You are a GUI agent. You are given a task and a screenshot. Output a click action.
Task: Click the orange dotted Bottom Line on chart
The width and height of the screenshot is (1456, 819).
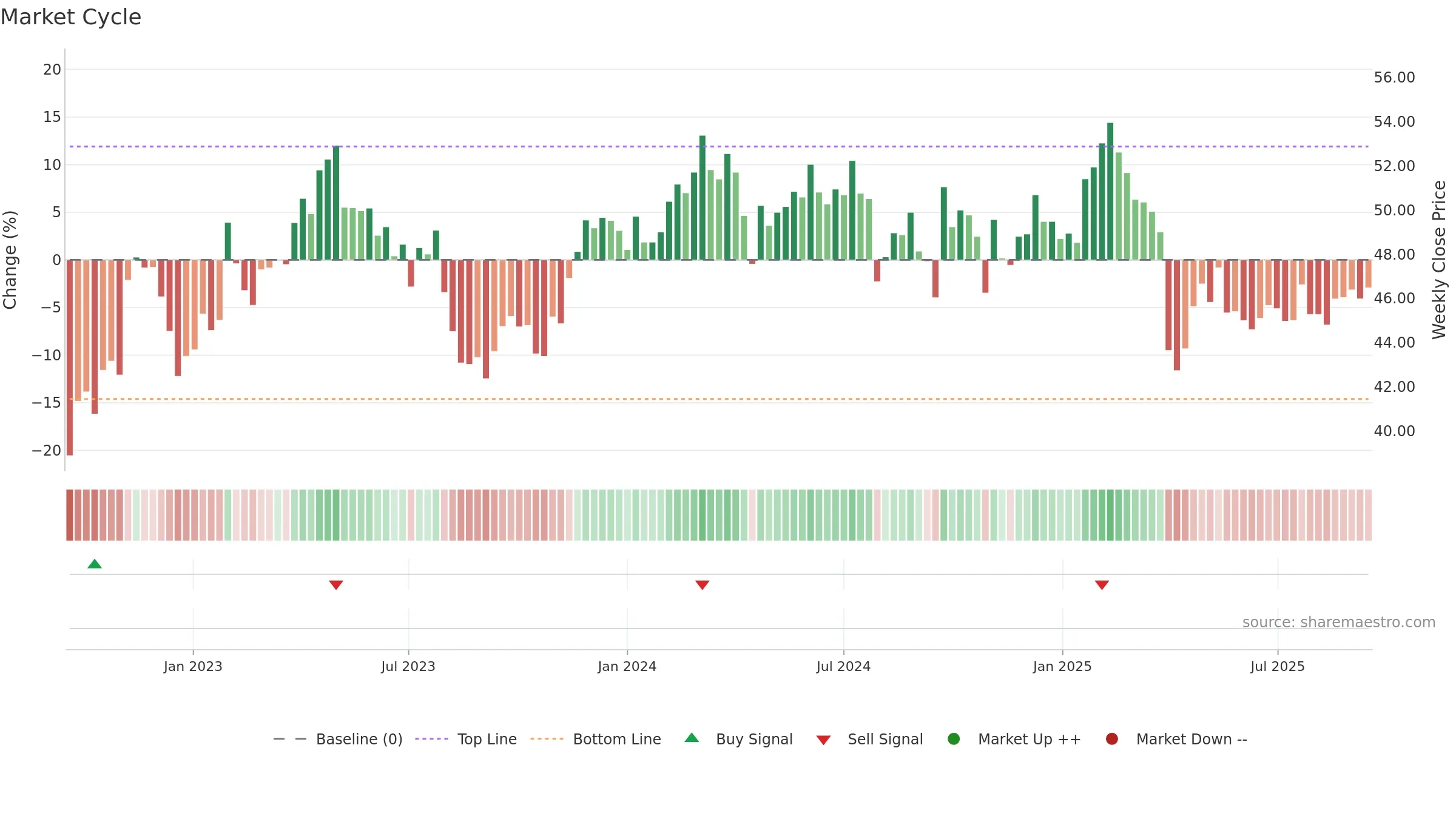pyautogui.click(x=719, y=399)
